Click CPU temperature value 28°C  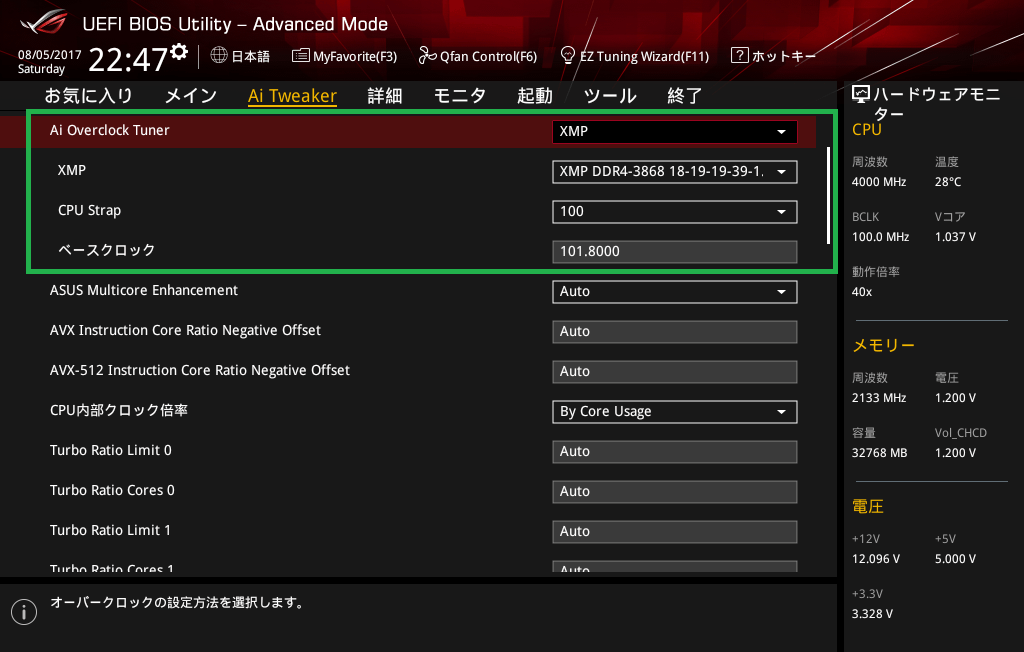point(948,182)
